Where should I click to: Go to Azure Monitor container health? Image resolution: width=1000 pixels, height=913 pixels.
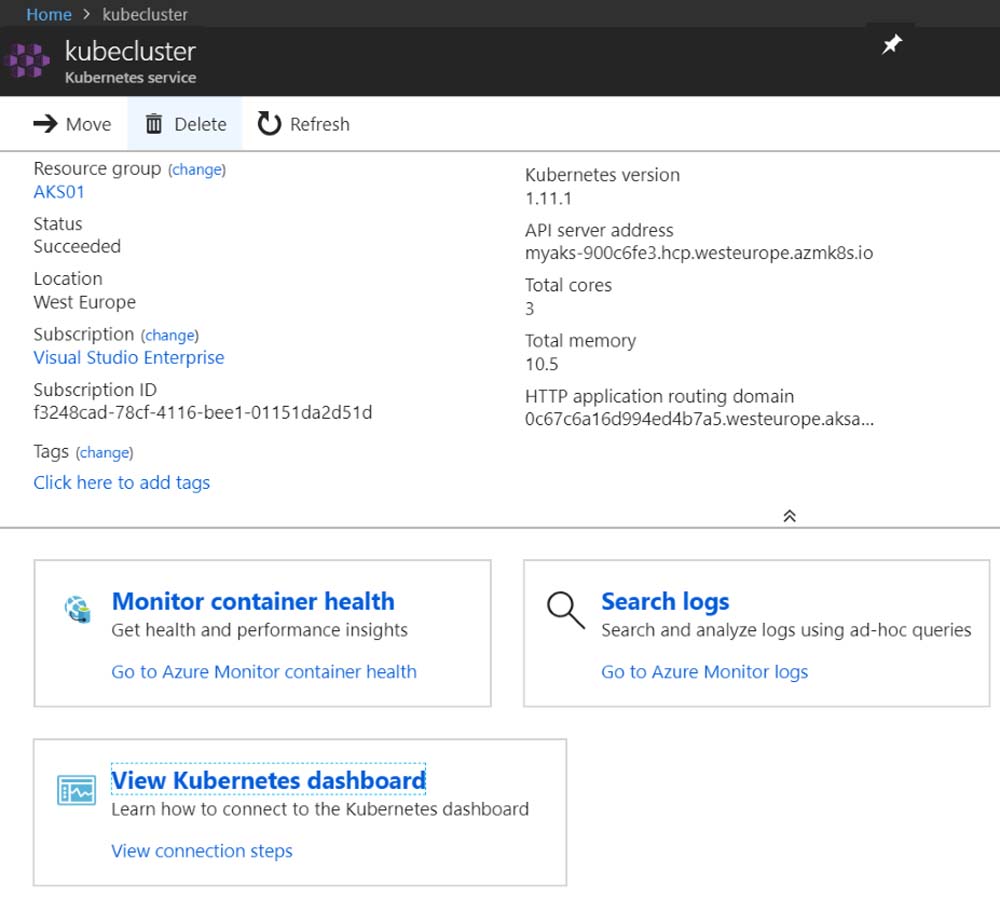pyautogui.click(x=264, y=672)
